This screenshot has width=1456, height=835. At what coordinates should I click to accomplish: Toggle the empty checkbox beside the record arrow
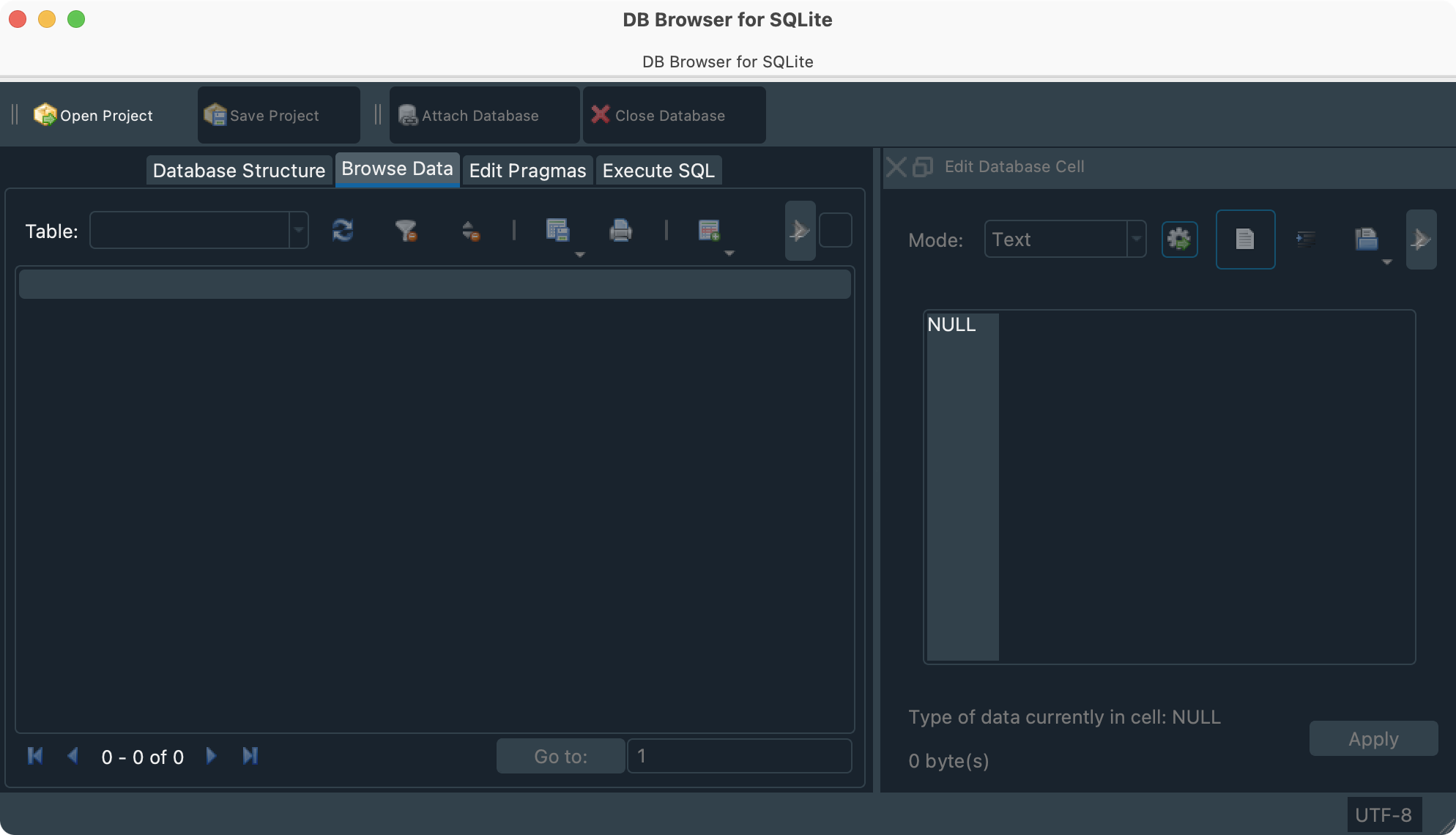coord(836,230)
